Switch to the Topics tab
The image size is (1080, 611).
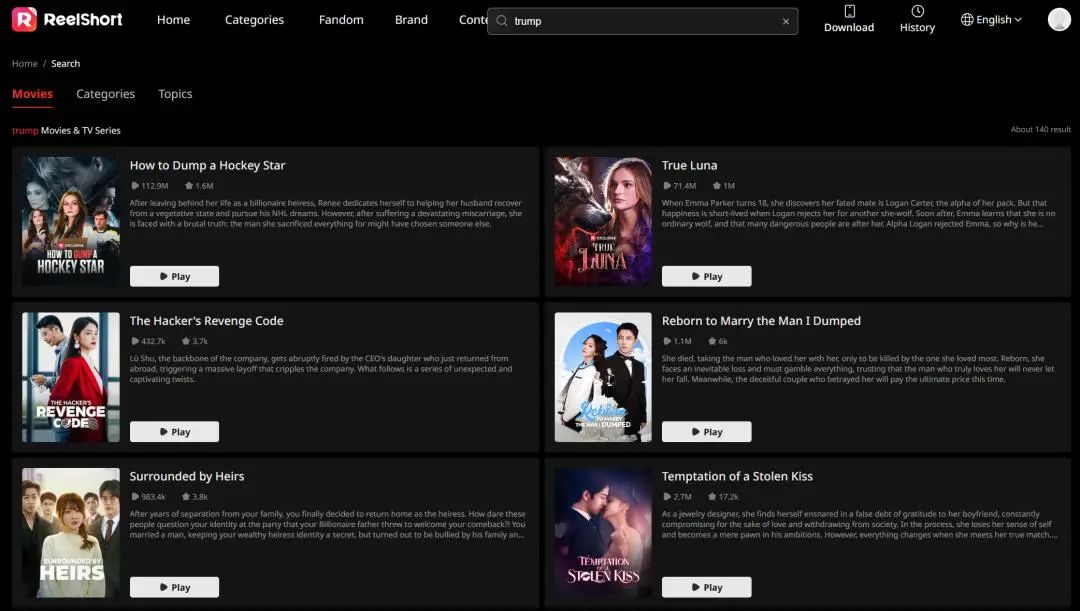(x=175, y=94)
